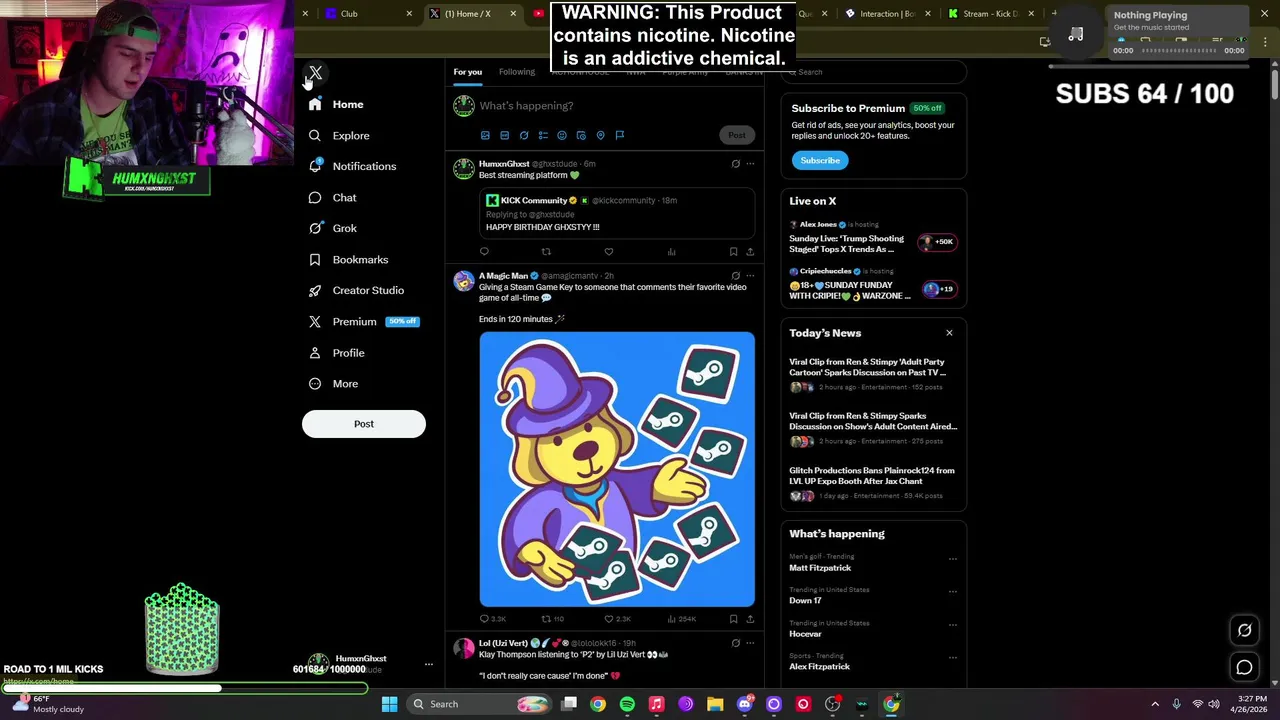Reply to A Magic Man's Steam giveaway post
The image size is (1280, 720).
pyautogui.click(x=492, y=619)
